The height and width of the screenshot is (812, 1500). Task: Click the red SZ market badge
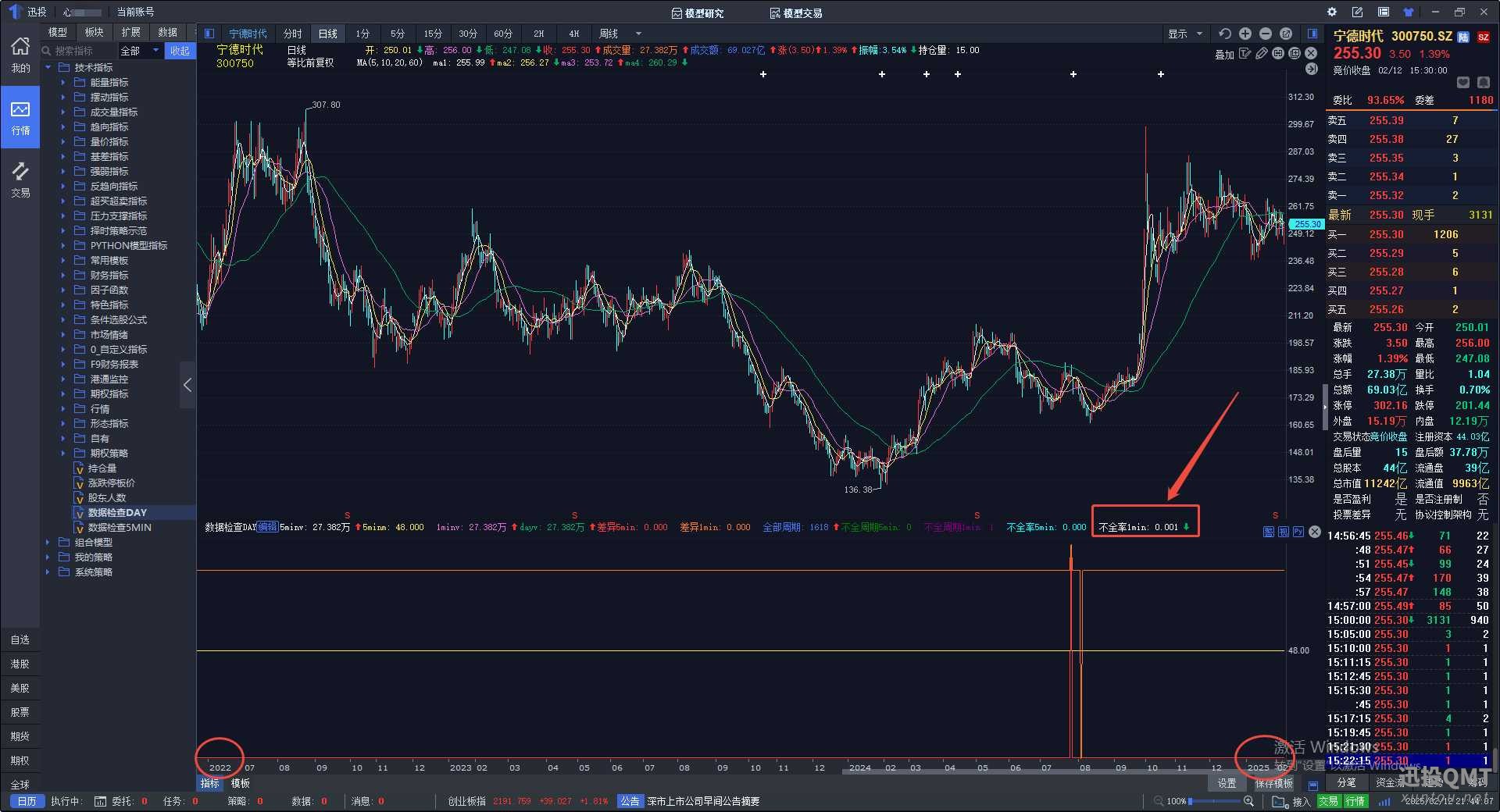pyautogui.click(x=1484, y=37)
